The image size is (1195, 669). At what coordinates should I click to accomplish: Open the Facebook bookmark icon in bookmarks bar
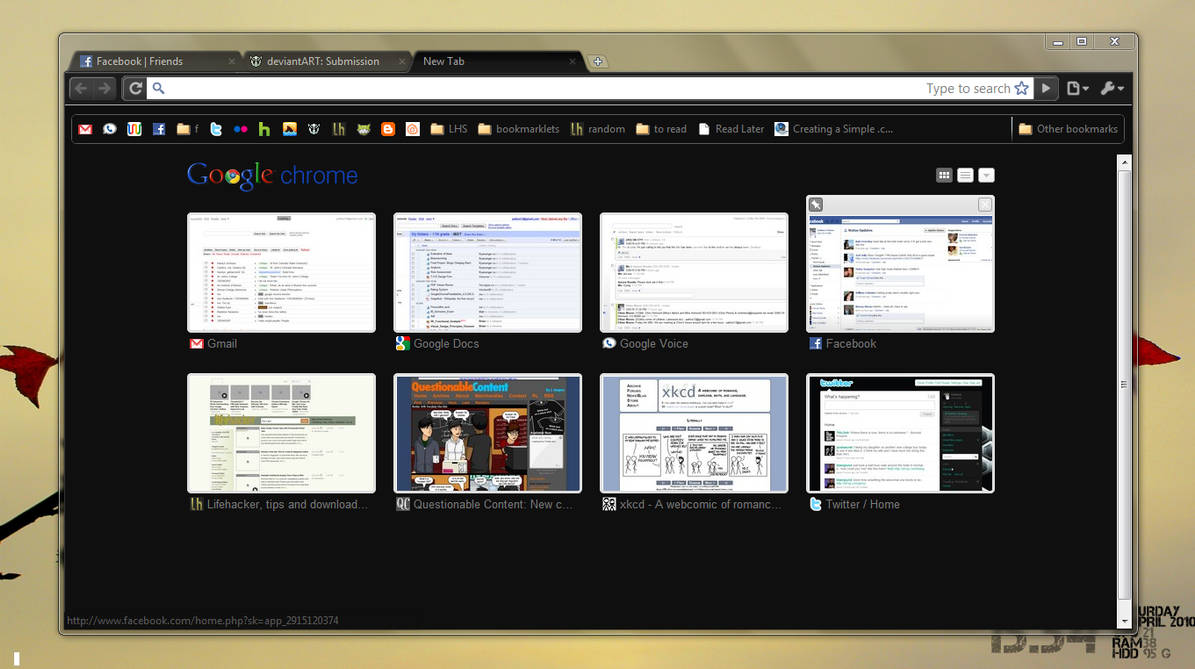click(x=159, y=129)
